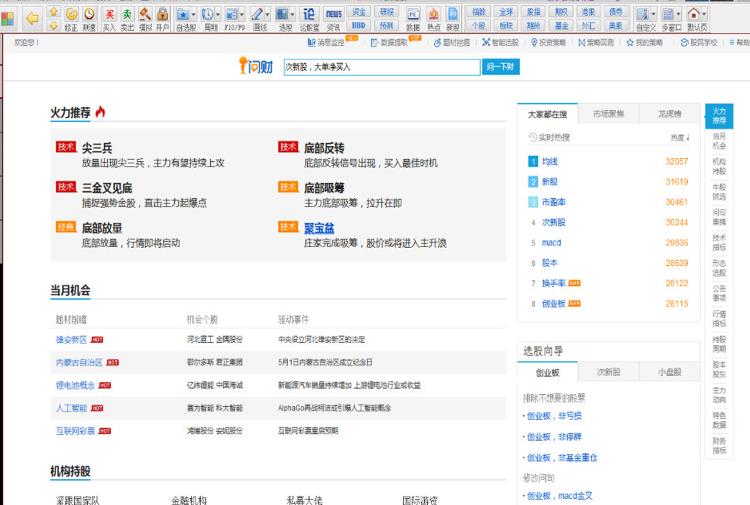Expand the 自选股 dropdown arrow
Screen dimensions: 750x505
pos(193,14)
